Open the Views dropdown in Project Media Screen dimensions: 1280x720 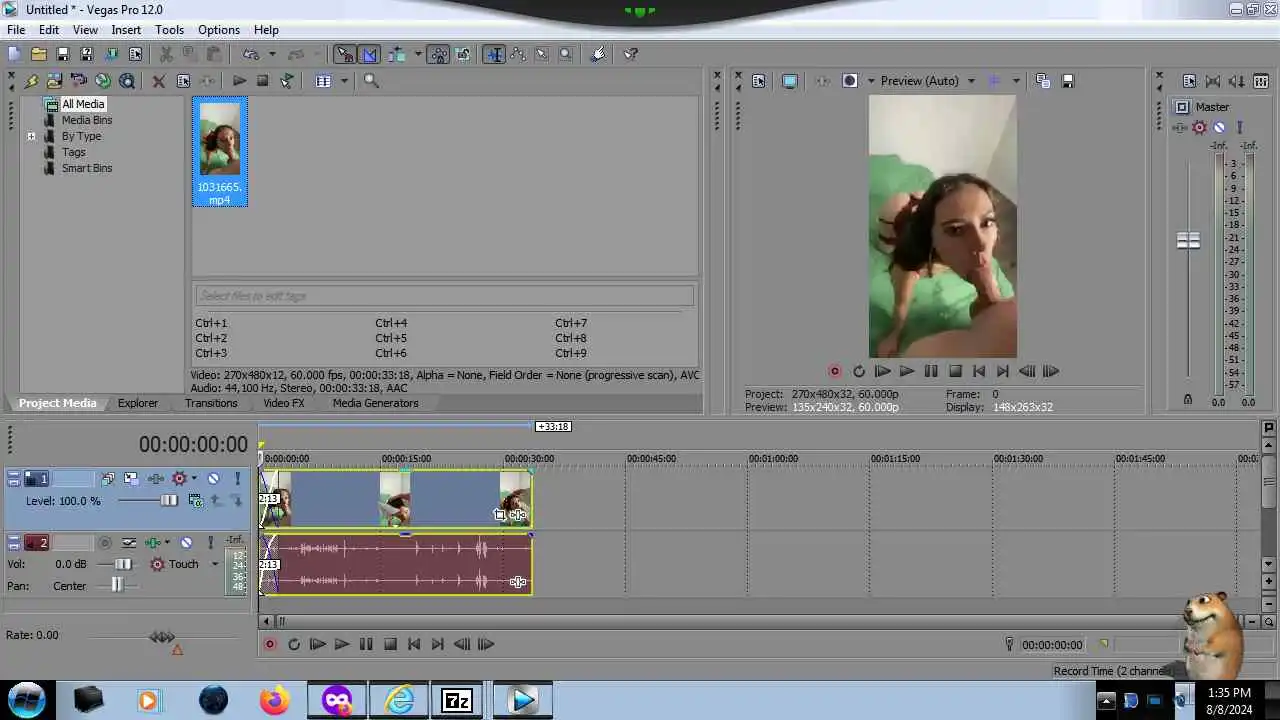tap(344, 81)
